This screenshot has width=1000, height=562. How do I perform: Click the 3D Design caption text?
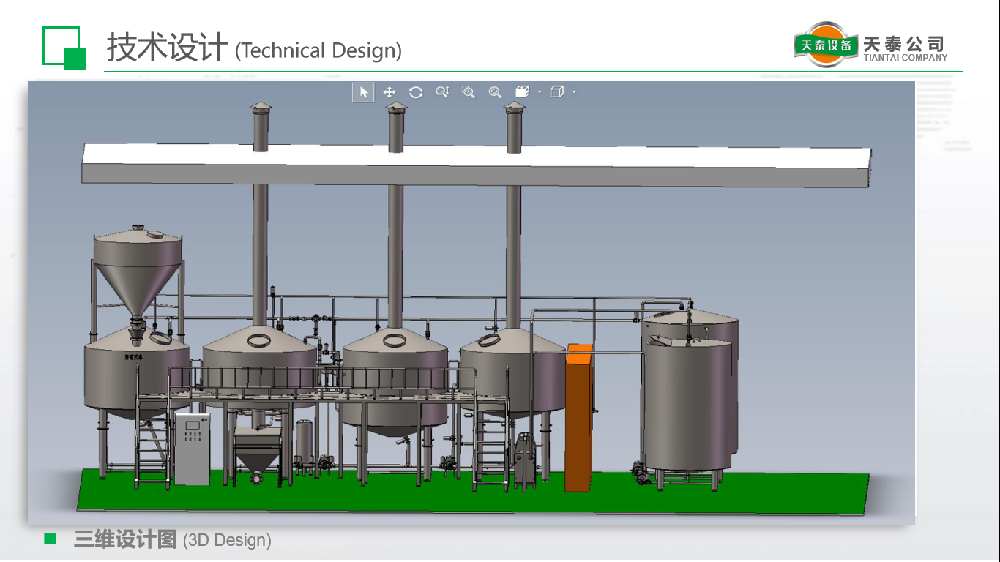pos(172,540)
